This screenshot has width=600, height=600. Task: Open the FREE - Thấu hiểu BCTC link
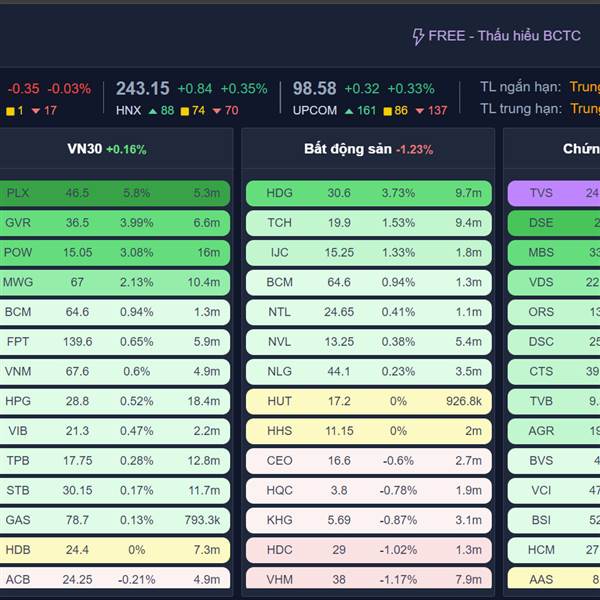497,36
